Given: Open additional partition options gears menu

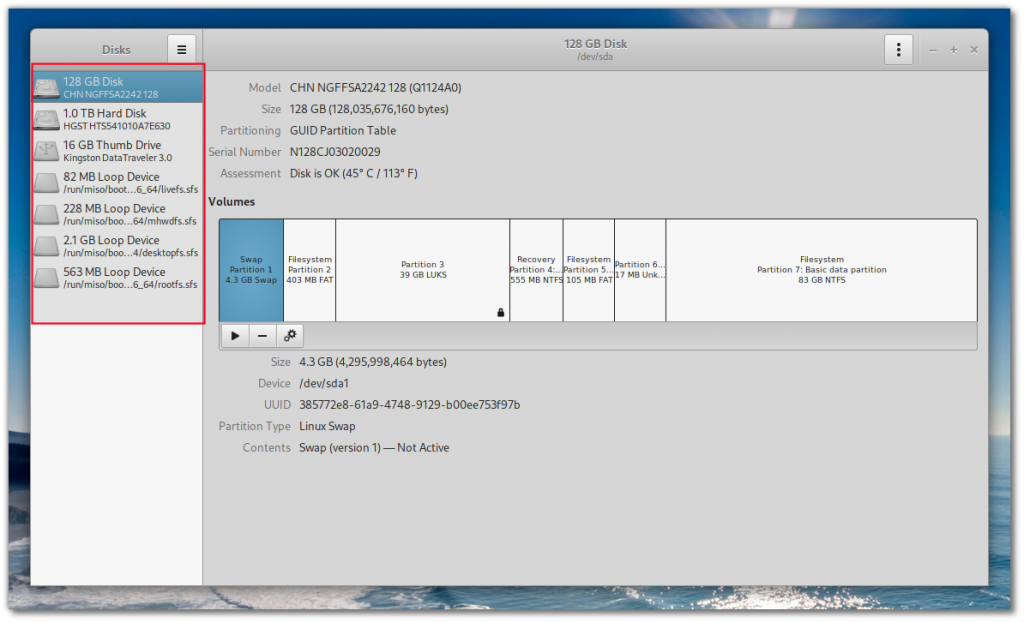Looking at the screenshot, I should (290, 336).
